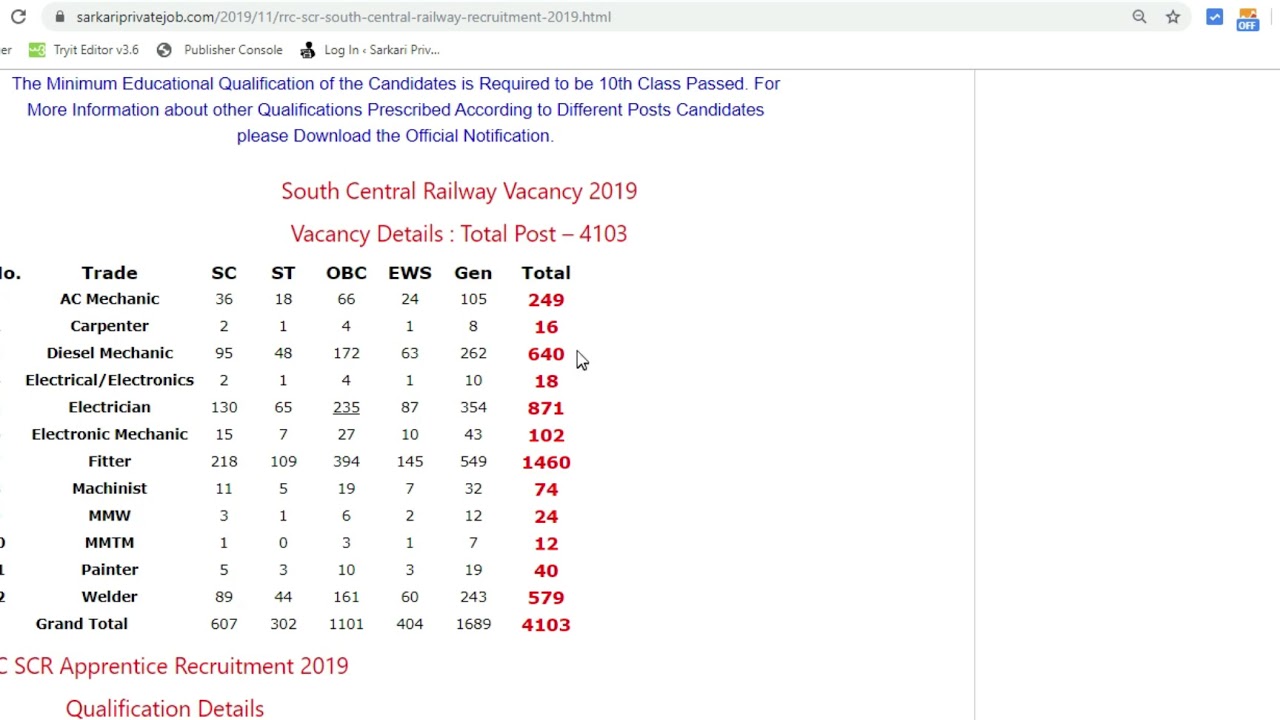Click the Publisher Console globe favicon
1280x720 pixels.
[x=164, y=50]
